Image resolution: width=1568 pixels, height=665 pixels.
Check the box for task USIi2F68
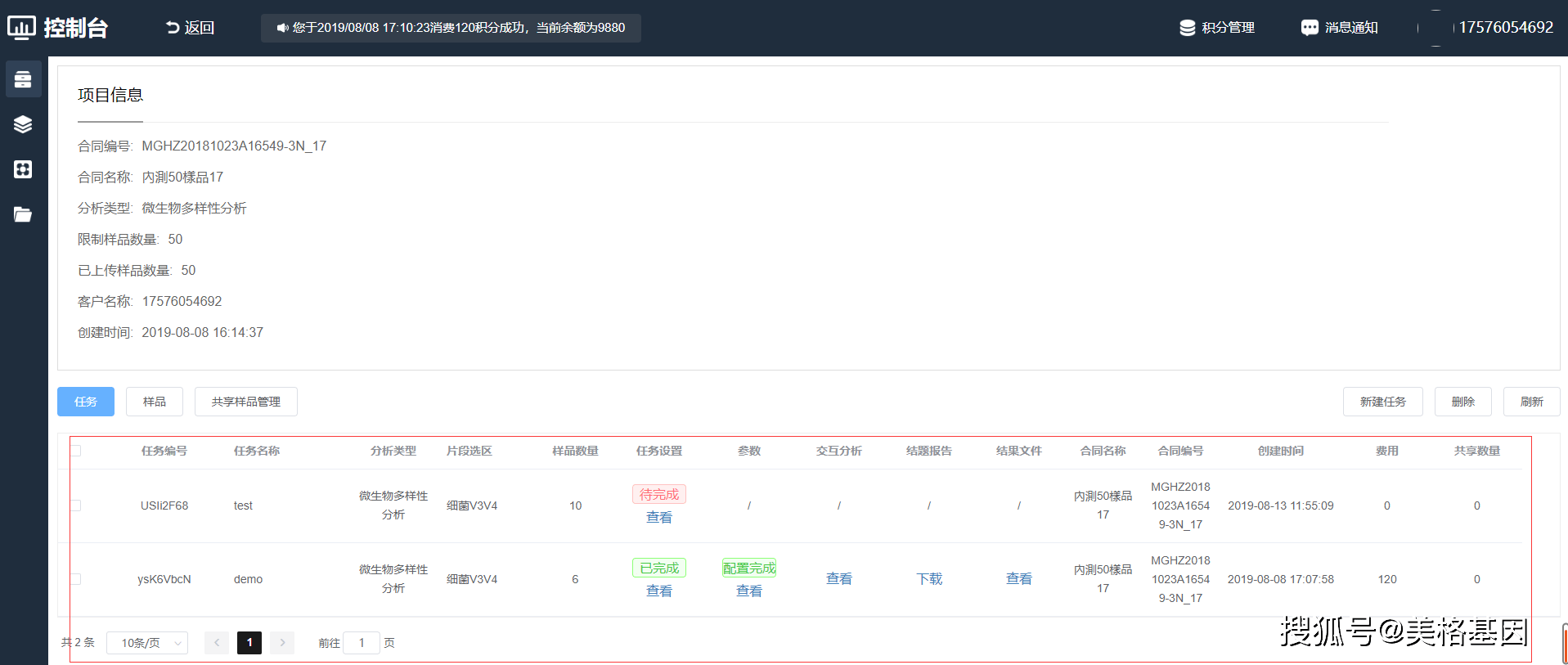pos(76,505)
